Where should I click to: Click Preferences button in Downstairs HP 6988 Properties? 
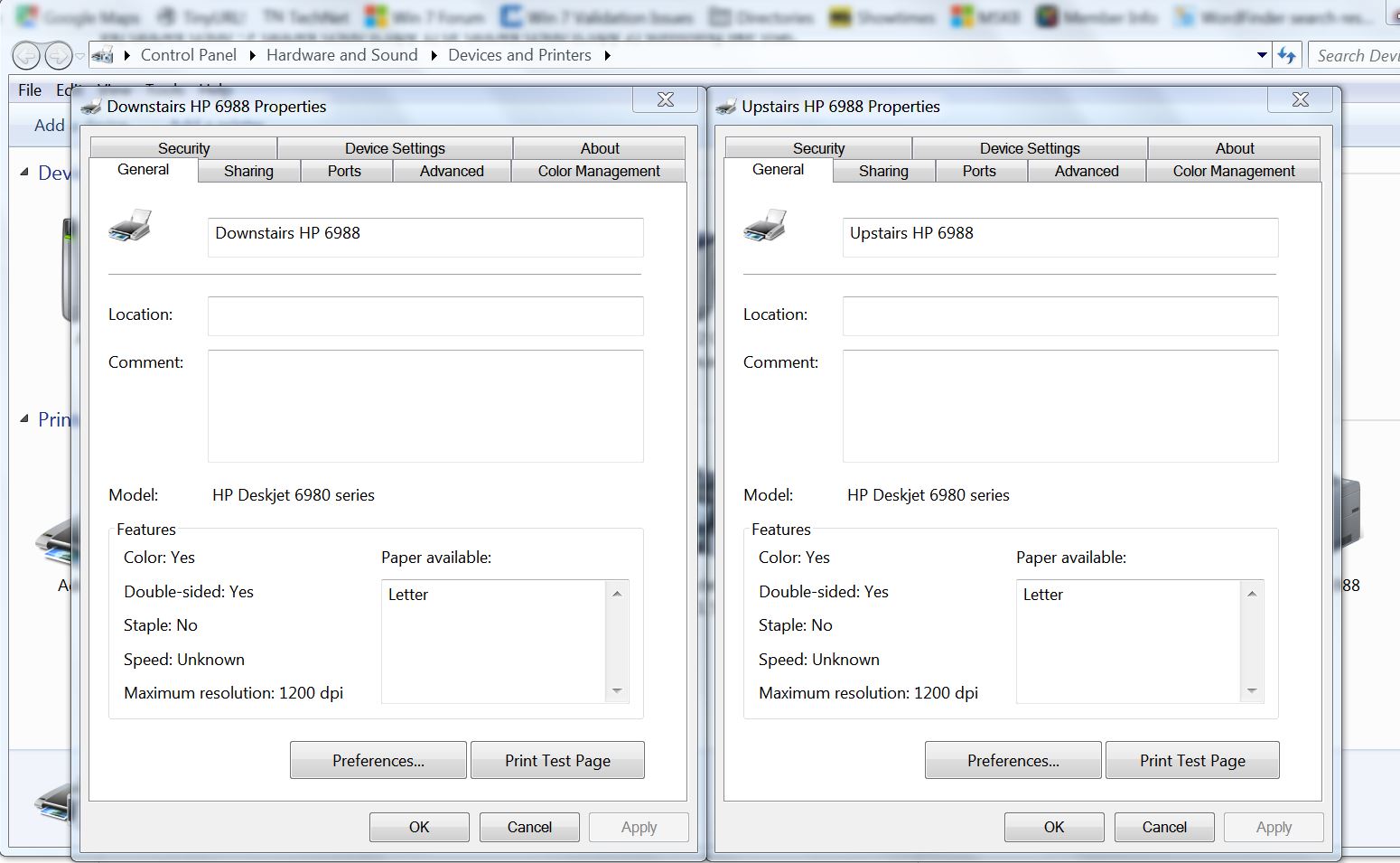pos(378,760)
